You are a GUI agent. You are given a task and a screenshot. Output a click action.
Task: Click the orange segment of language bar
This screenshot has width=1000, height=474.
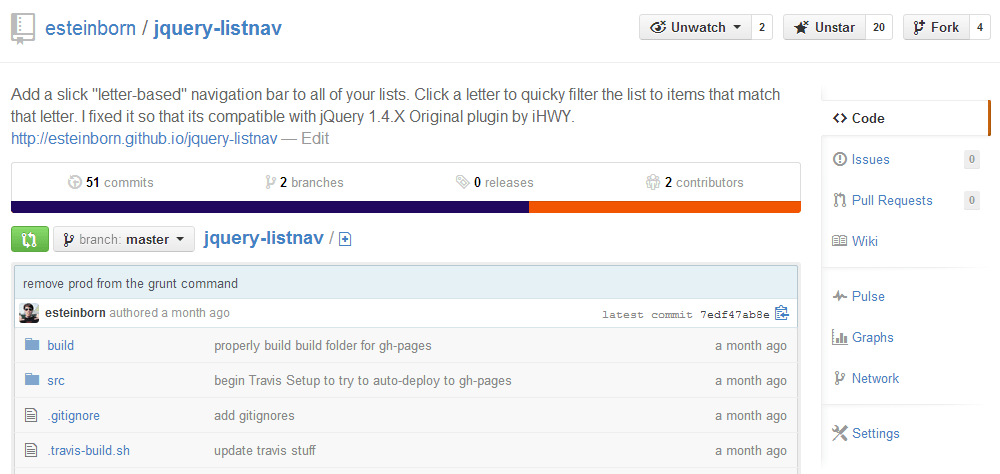click(664, 207)
